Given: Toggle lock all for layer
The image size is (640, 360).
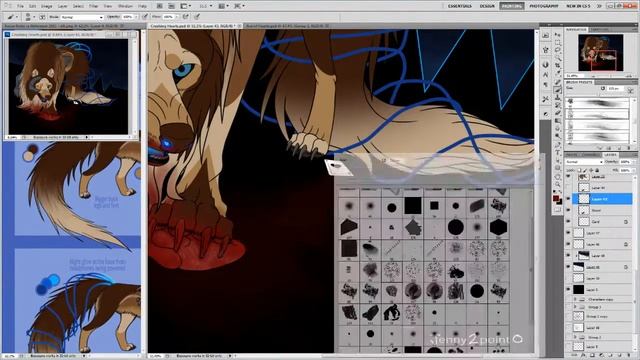Looking at the screenshot, I should tap(597, 170).
